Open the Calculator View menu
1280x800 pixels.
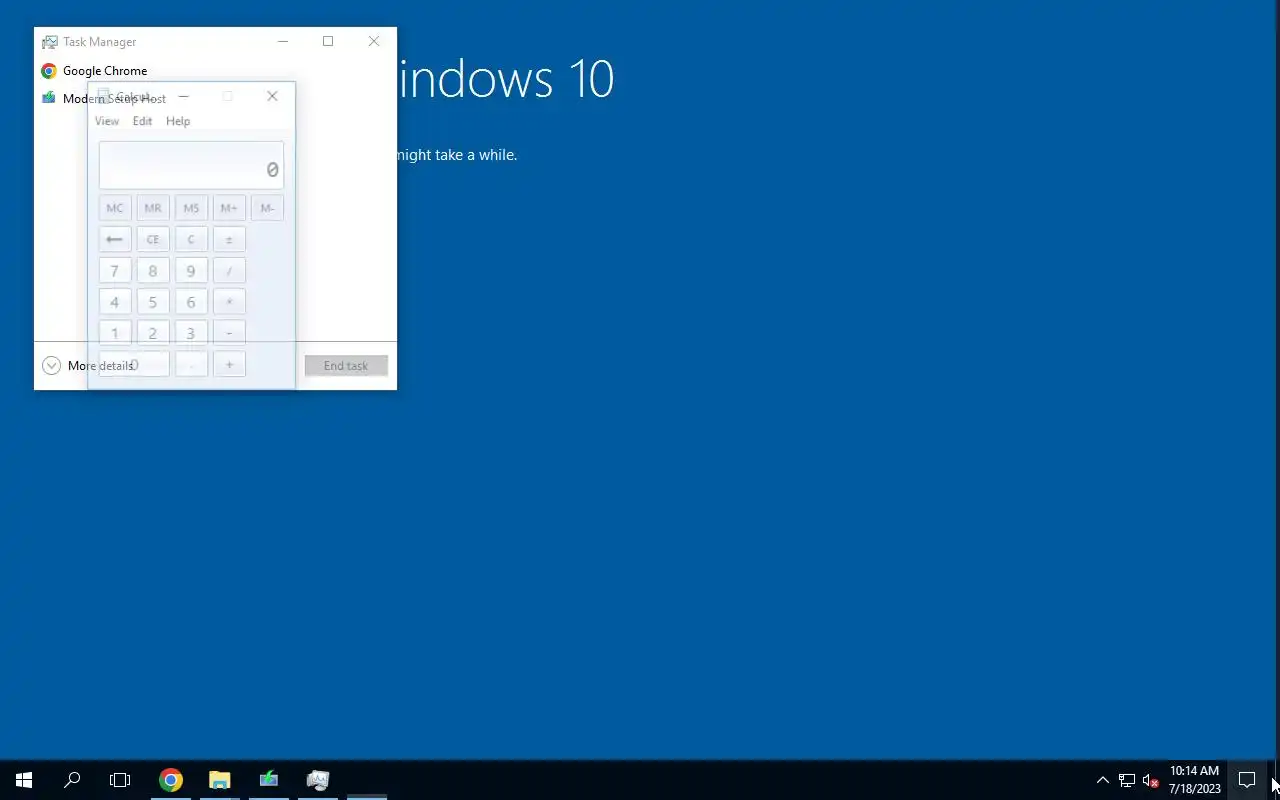click(107, 121)
